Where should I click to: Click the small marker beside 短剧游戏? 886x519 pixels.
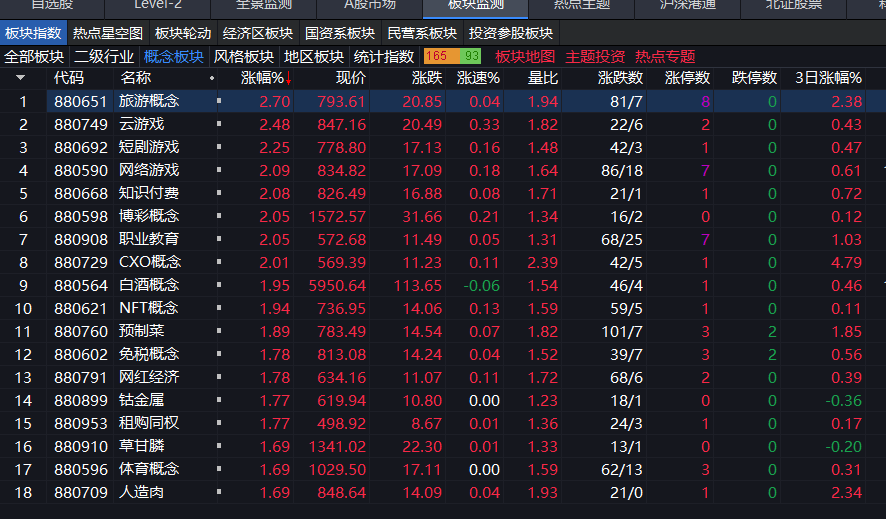(219, 147)
